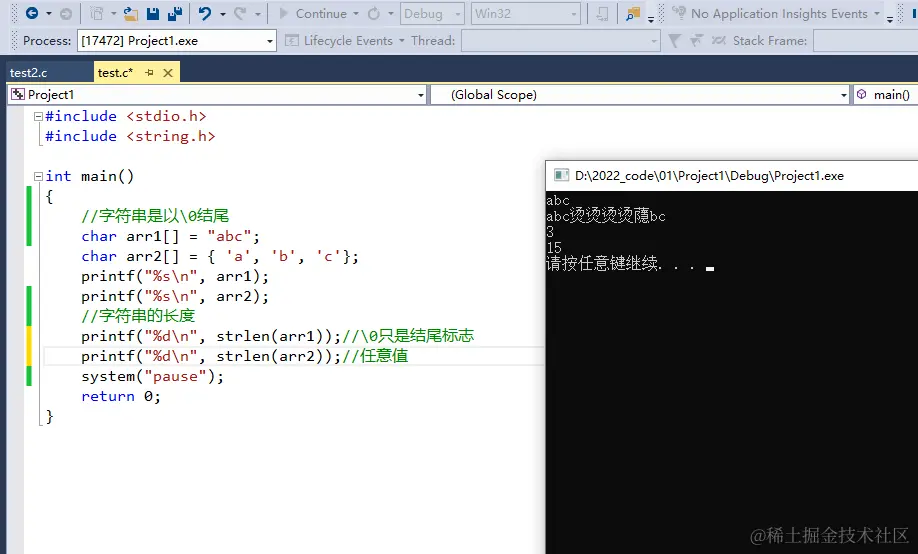Click the console output line '15'

pyautogui.click(x=554, y=248)
